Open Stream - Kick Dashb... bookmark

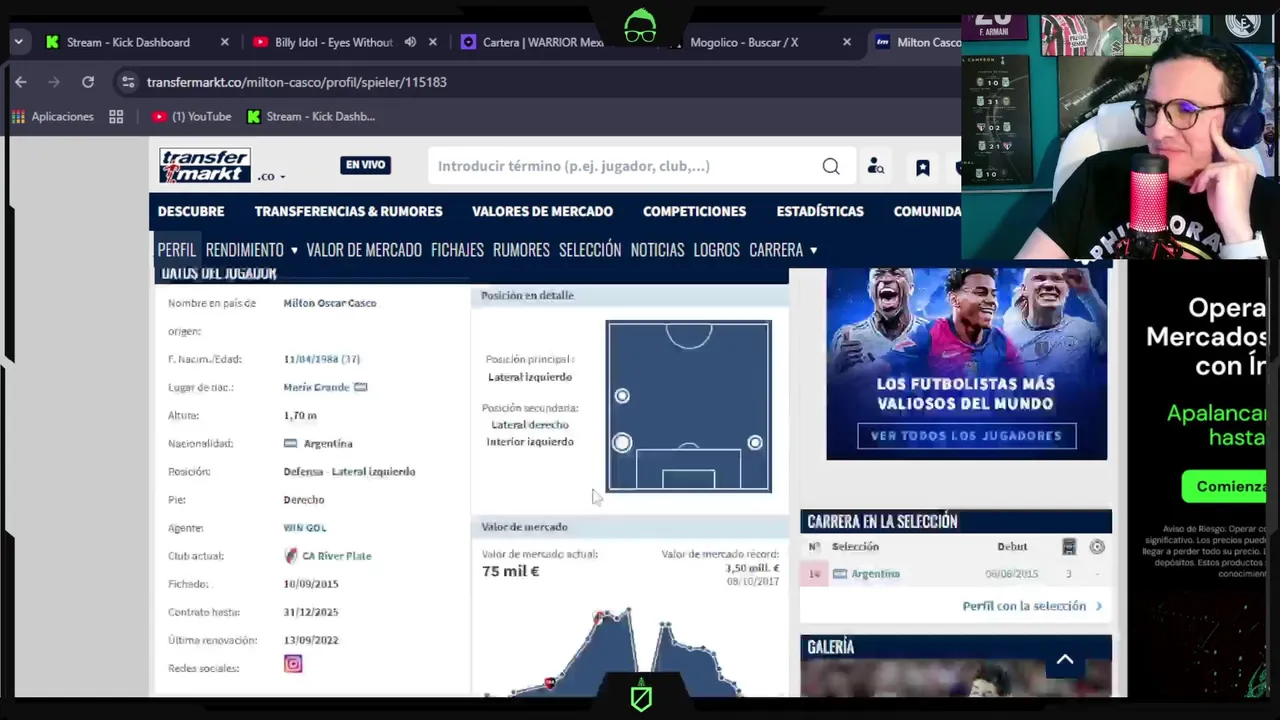(x=310, y=116)
